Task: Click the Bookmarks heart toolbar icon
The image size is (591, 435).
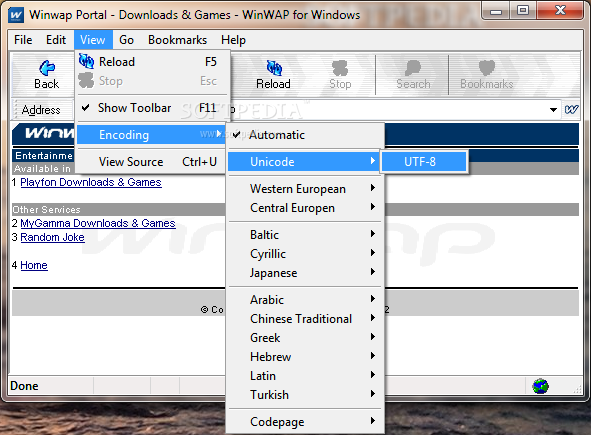Action: [487, 68]
